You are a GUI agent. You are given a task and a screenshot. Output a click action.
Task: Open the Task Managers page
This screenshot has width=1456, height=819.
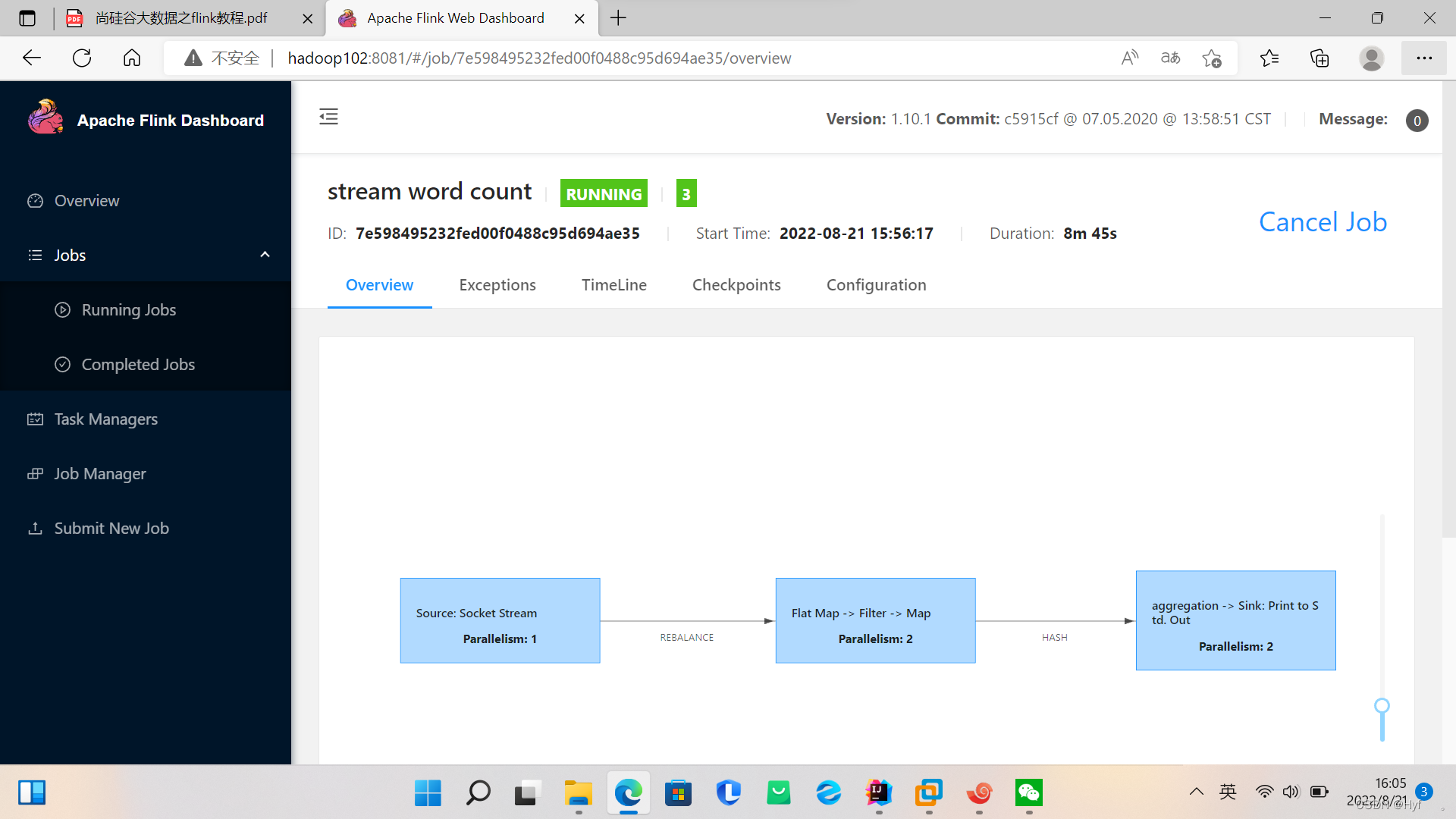pos(105,419)
